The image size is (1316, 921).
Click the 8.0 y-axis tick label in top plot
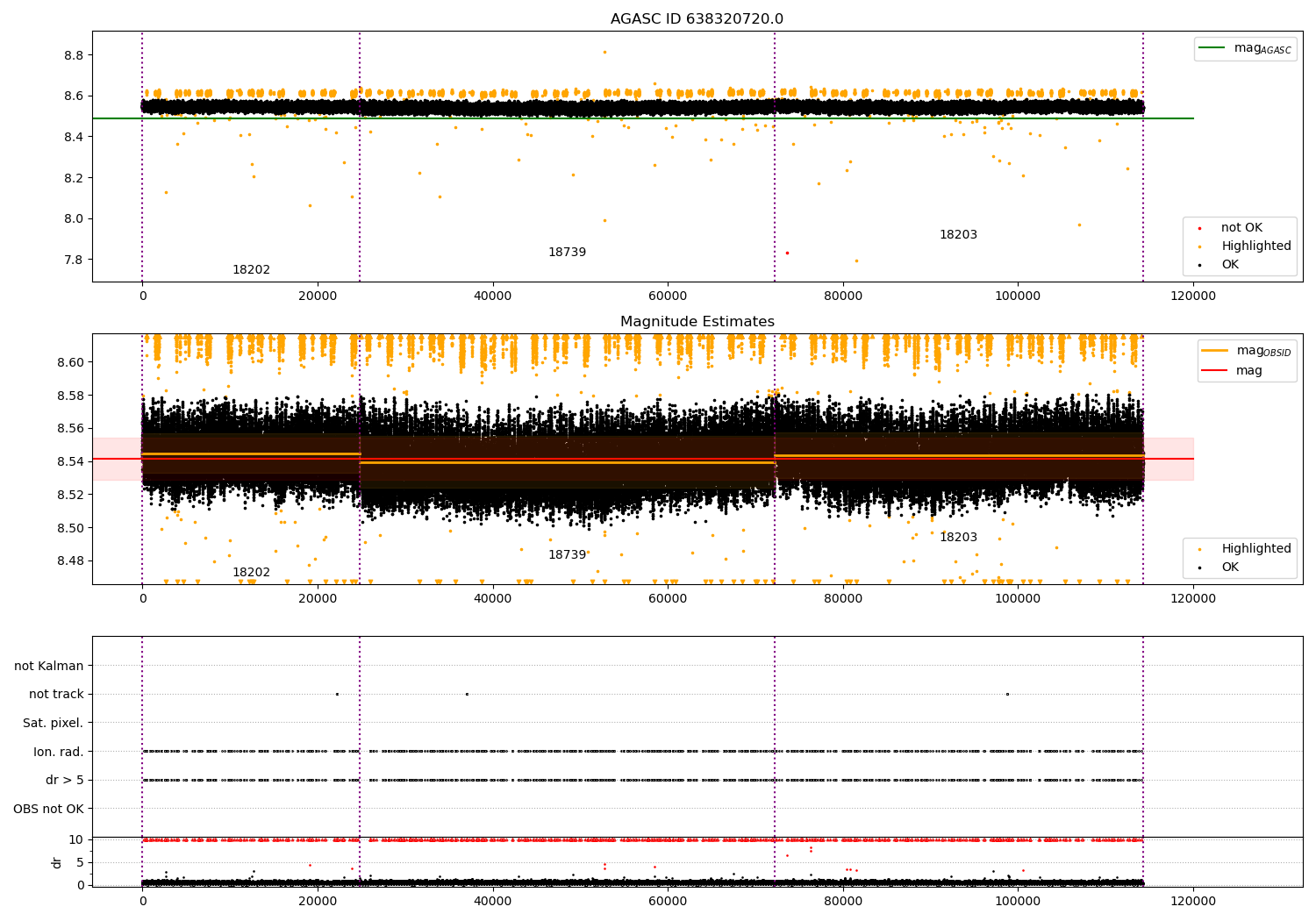[74, 218]
